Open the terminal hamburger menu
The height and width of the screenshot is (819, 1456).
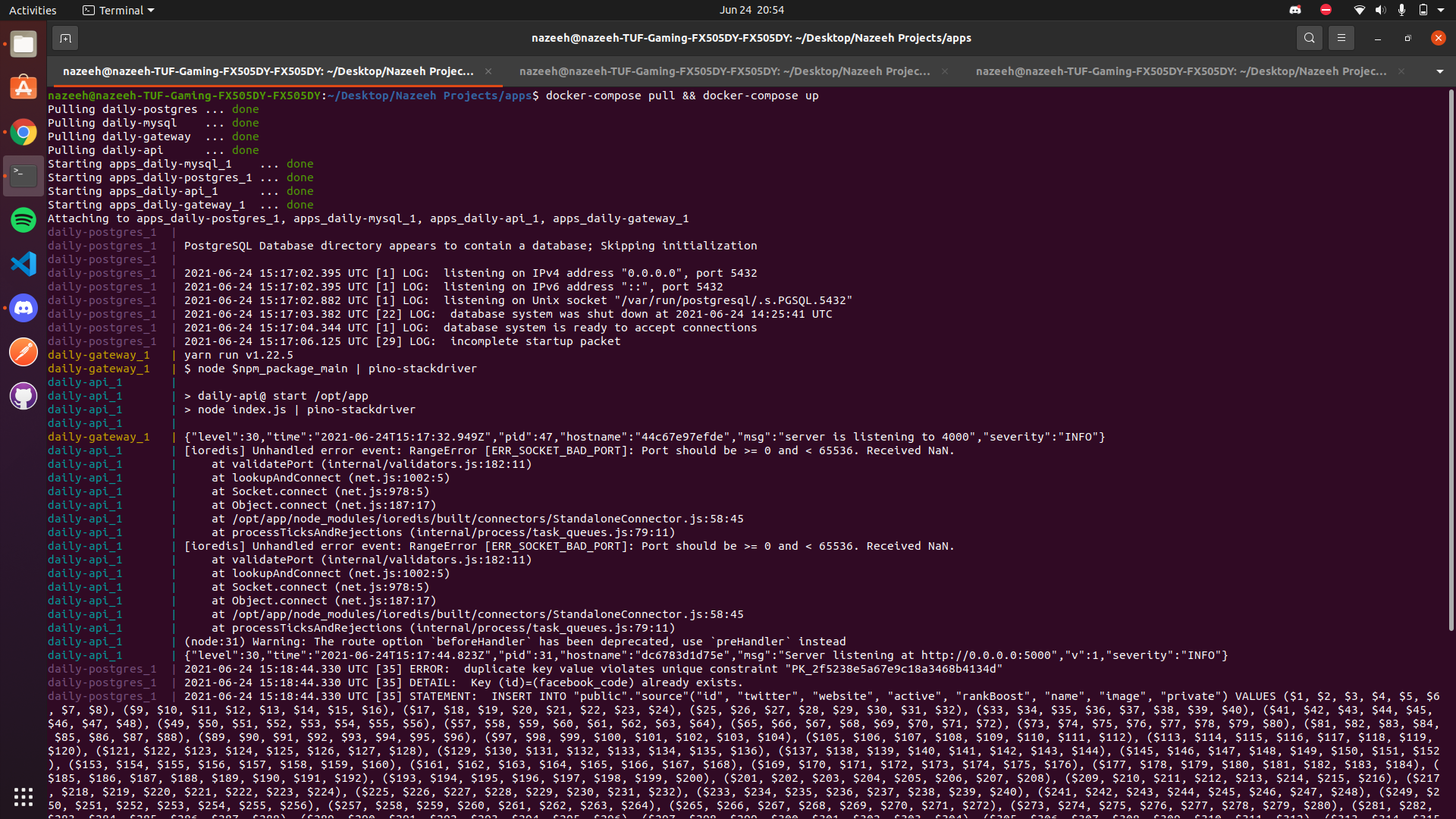pyautogui.click(x=1341, y=38)
